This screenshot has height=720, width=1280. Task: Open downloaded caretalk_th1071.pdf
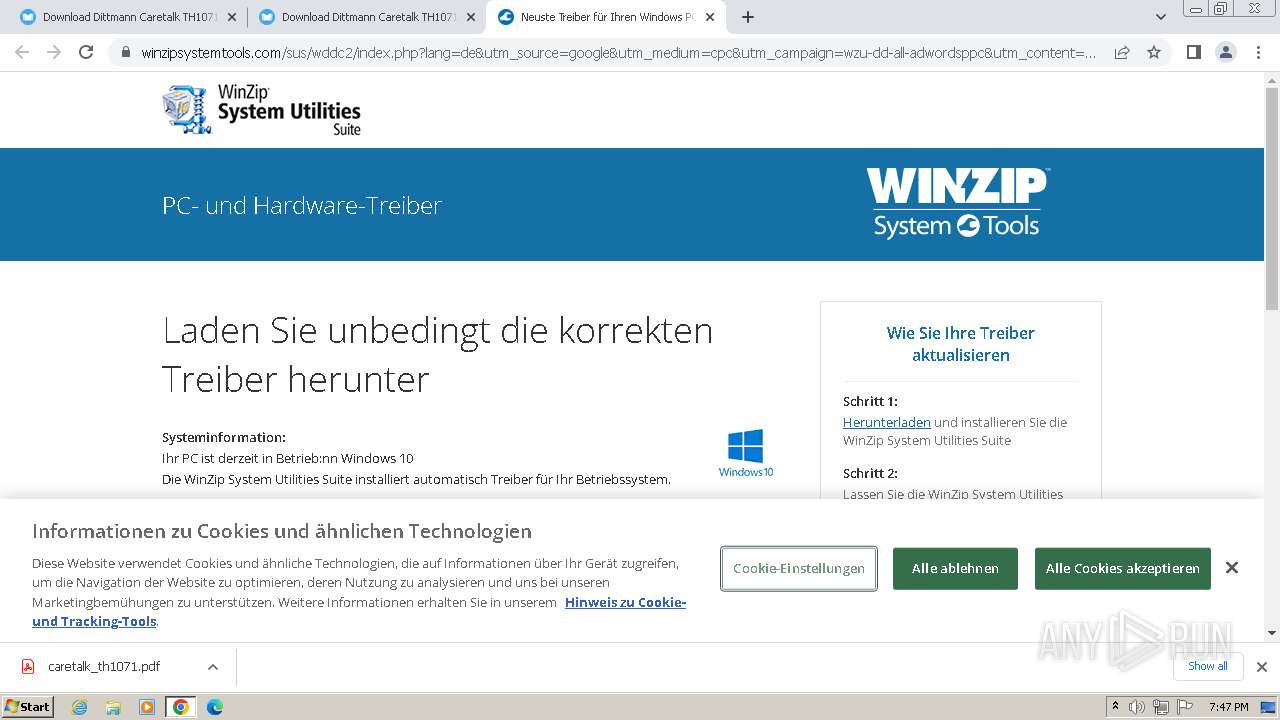tap(104, 666)
